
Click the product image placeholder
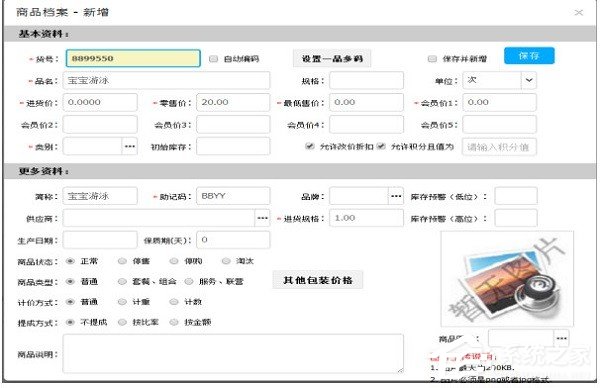coord(507,279)
